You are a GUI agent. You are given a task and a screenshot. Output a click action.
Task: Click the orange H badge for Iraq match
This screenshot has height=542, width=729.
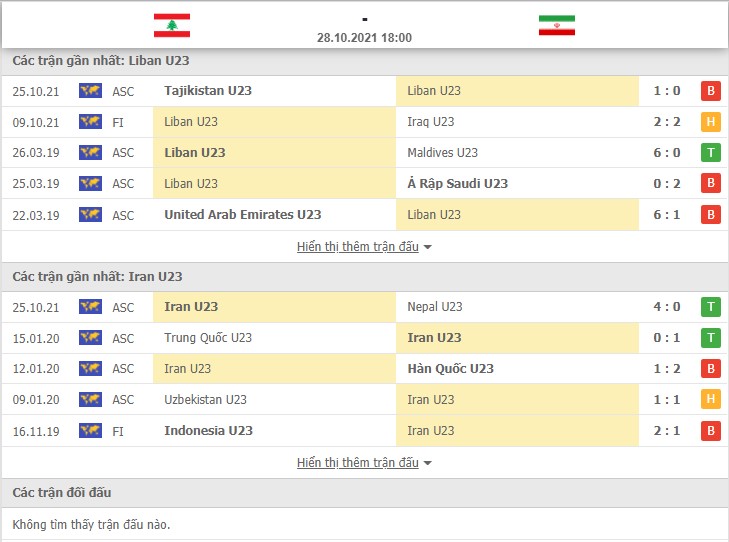pyautogui.click(x=710, y=122)
